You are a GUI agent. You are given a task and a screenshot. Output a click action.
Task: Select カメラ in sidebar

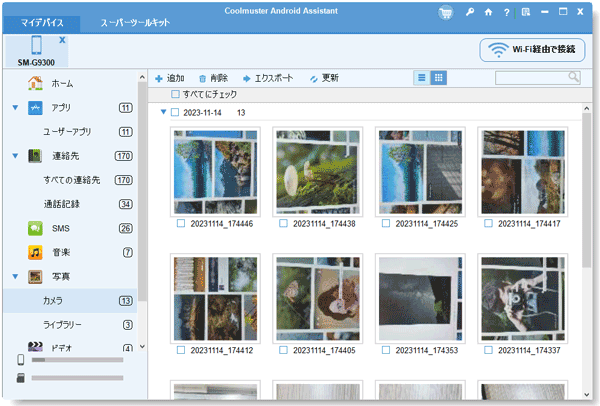click(70, 301)
